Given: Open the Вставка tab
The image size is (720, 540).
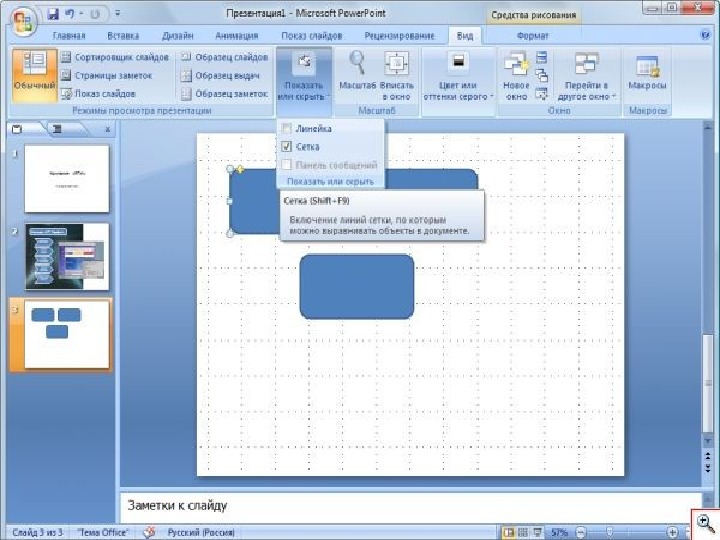Looking at the screenshot, I should coord(123,36).
